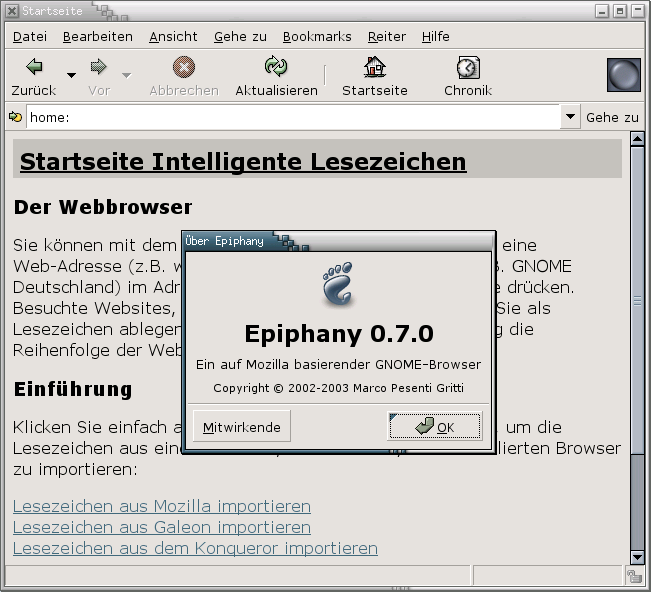Expand the Zurück history dropdown arrow
This screenshot has height=592, width=651.
[71, 75]
